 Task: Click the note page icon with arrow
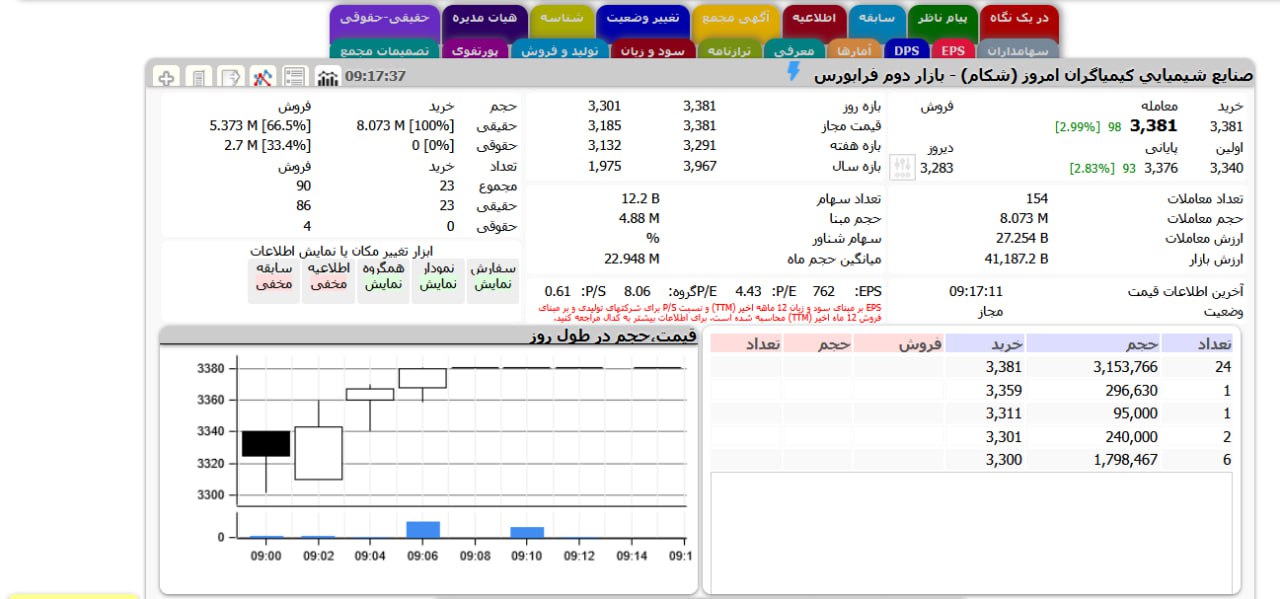(x=231, y=77)
